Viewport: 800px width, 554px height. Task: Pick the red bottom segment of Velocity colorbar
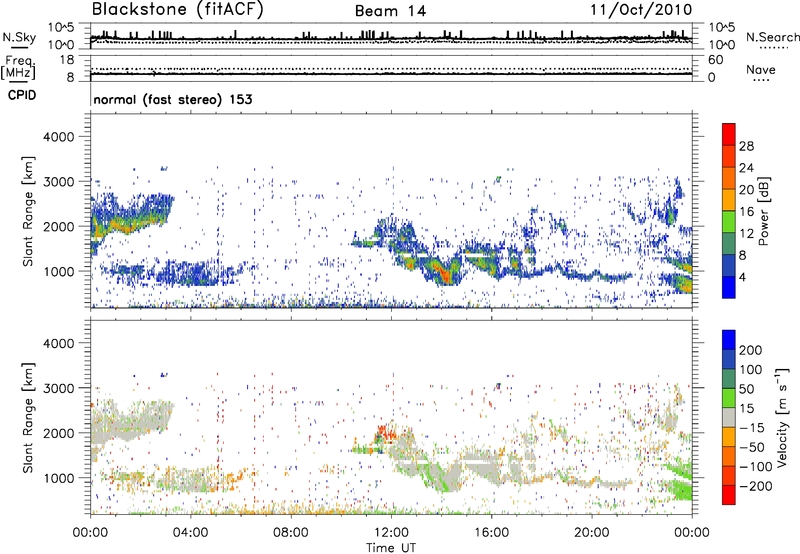729,495
